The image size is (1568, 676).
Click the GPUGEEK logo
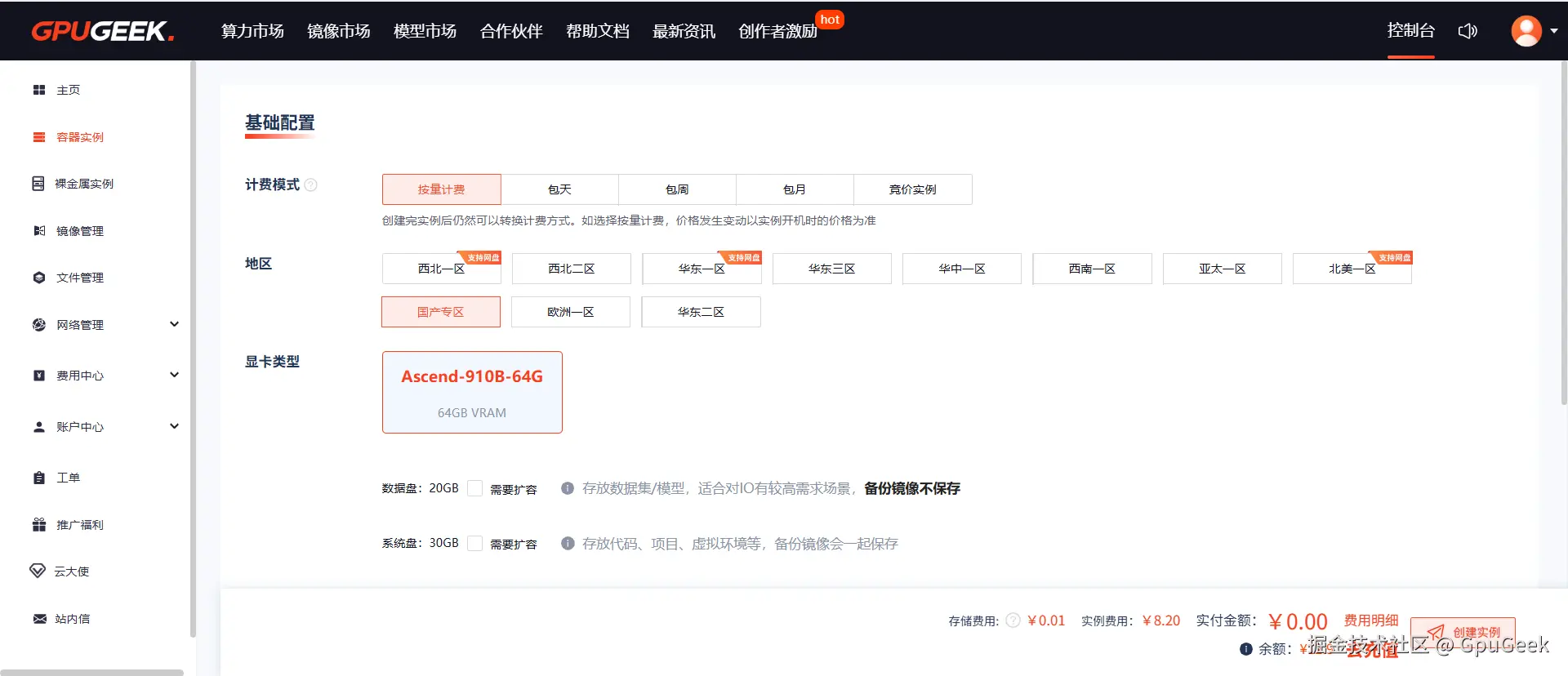[x=103, y=31]
